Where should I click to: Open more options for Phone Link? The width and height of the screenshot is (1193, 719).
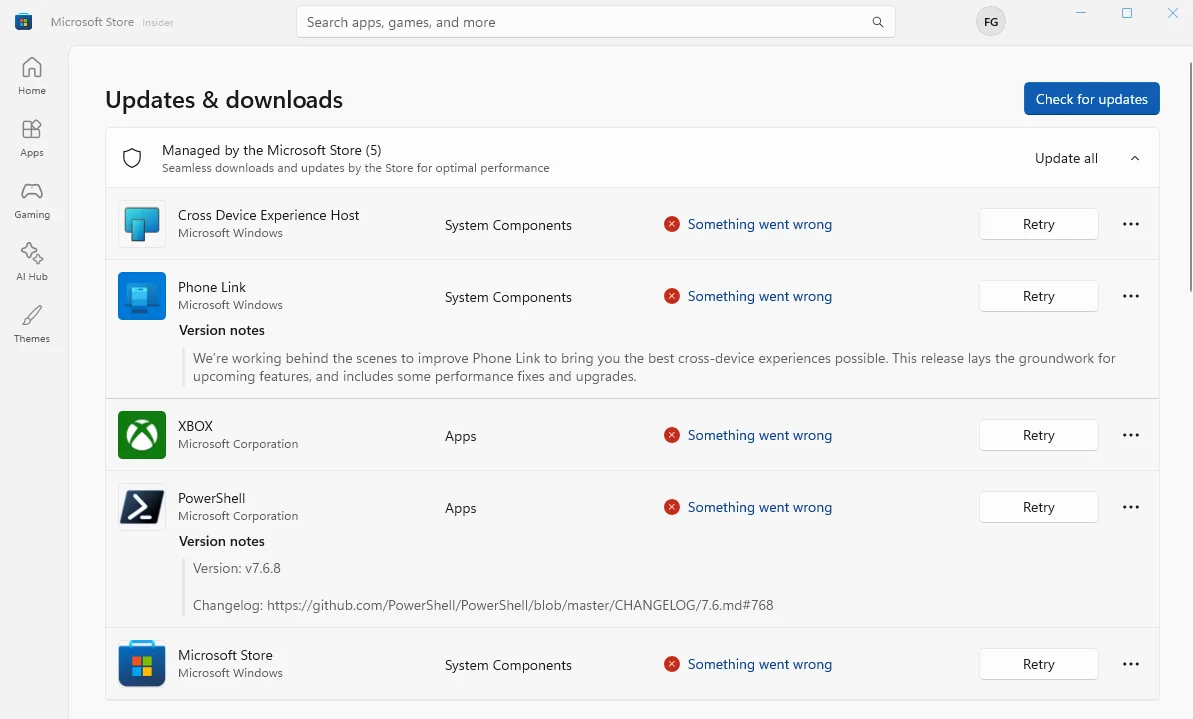[1131, 296]
